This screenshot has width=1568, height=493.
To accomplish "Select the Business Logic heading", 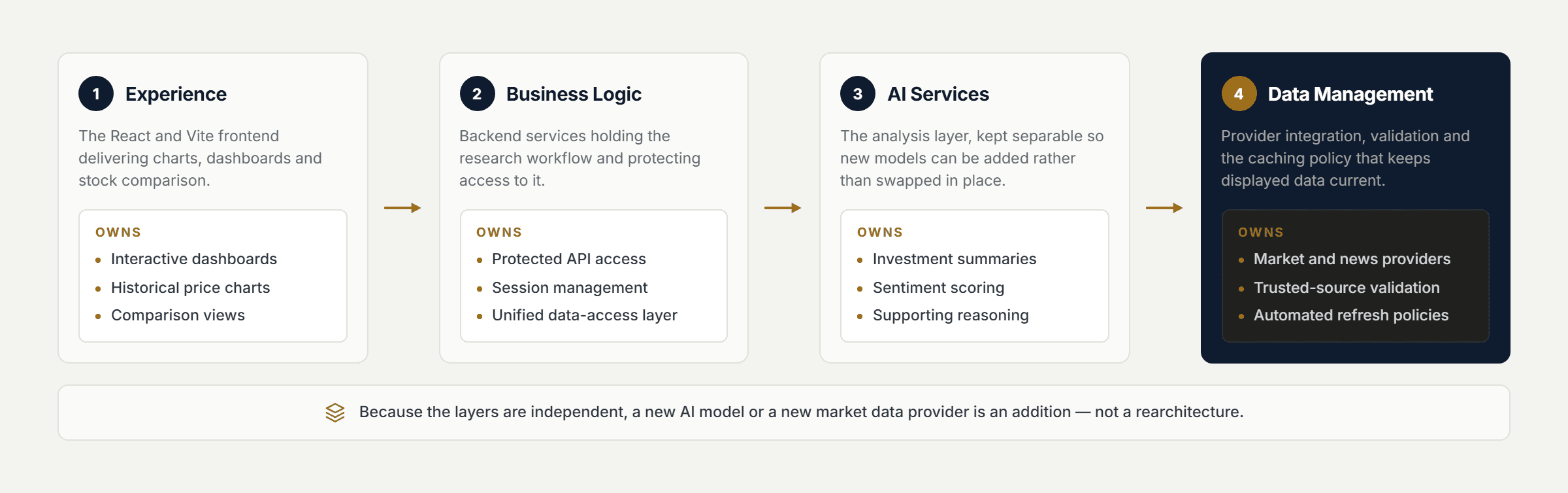I will pos(574,94).
